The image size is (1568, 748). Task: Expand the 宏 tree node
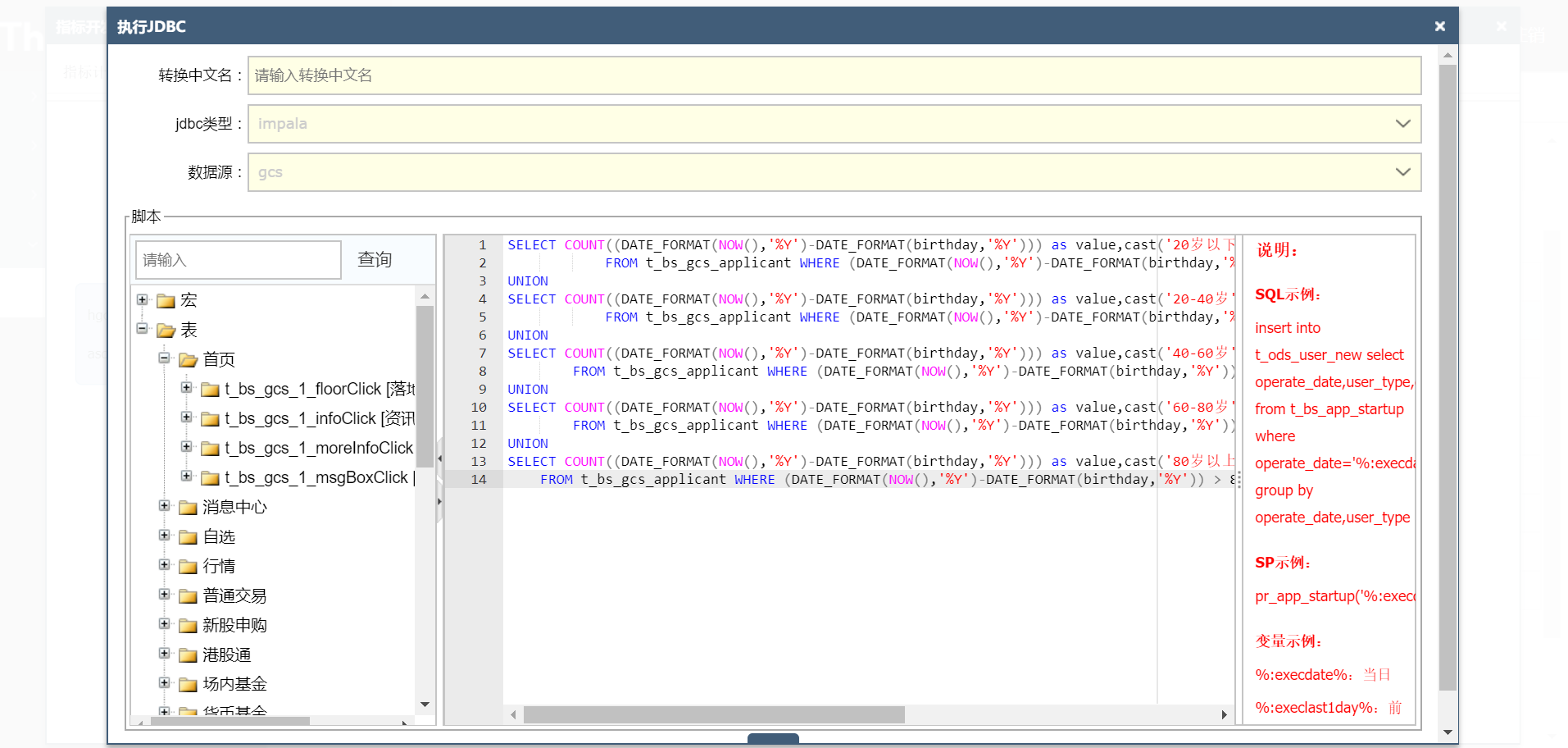(x=143, y=299)
